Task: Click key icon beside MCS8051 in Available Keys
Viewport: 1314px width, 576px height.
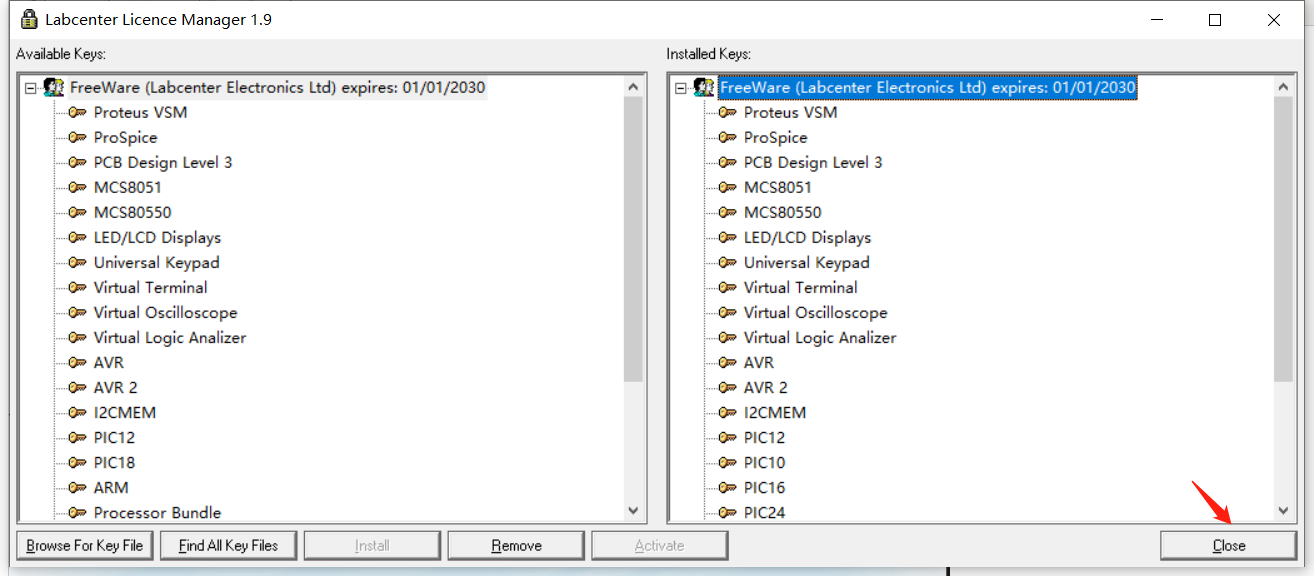Action: click(77, 187)
